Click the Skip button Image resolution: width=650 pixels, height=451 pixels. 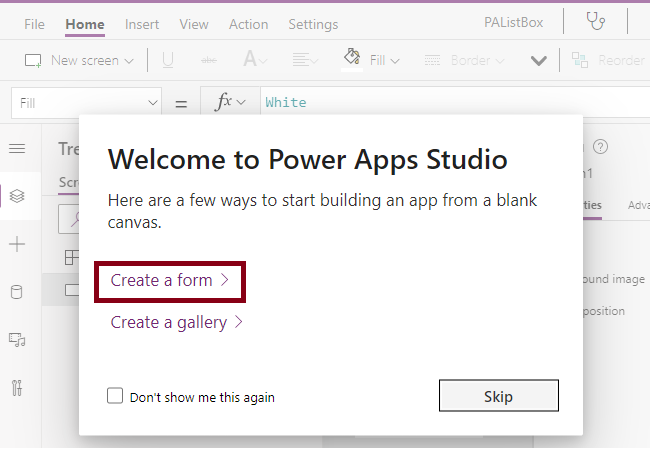tap(499, 396)
